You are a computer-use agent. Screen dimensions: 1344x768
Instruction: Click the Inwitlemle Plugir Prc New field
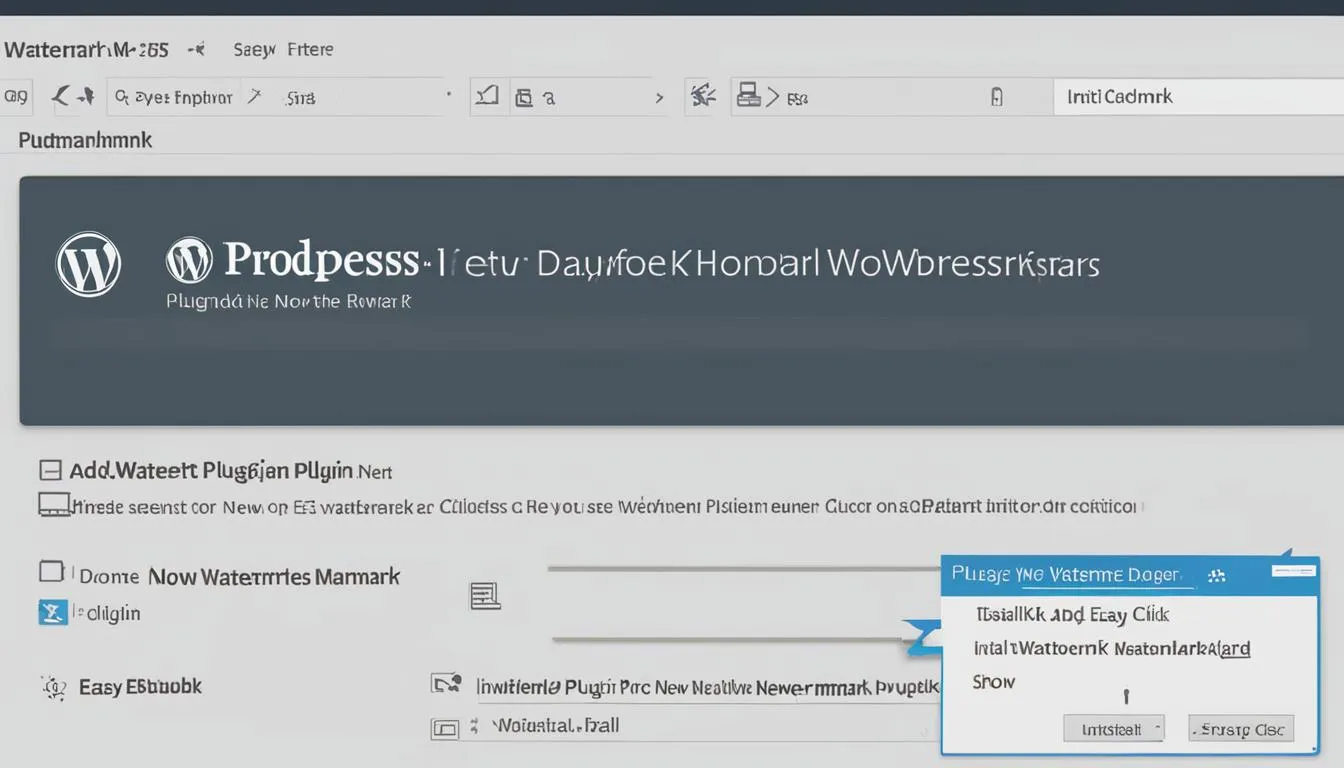[x=706, y=686]
